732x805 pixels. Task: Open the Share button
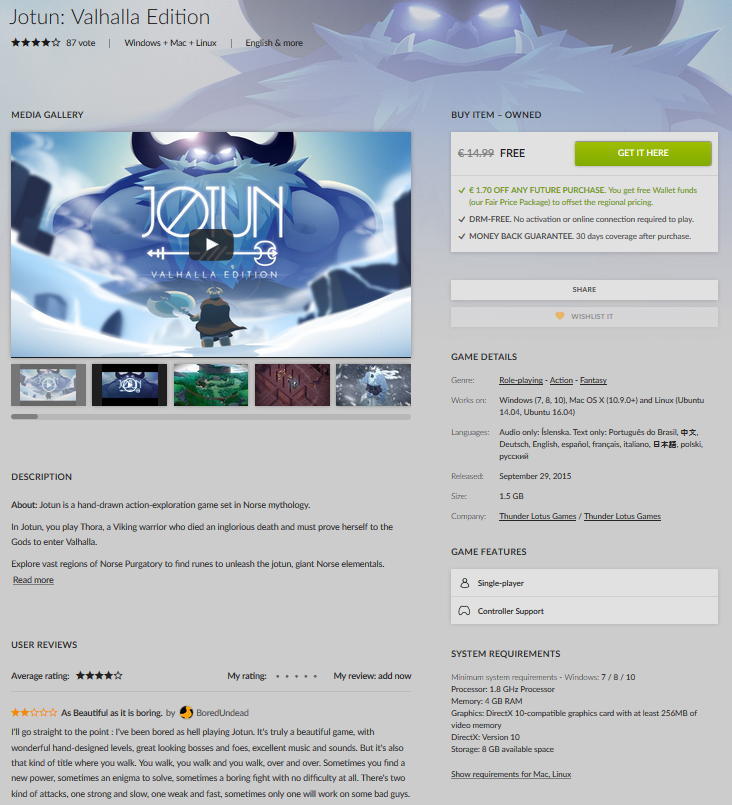click(x=584, y=290)
